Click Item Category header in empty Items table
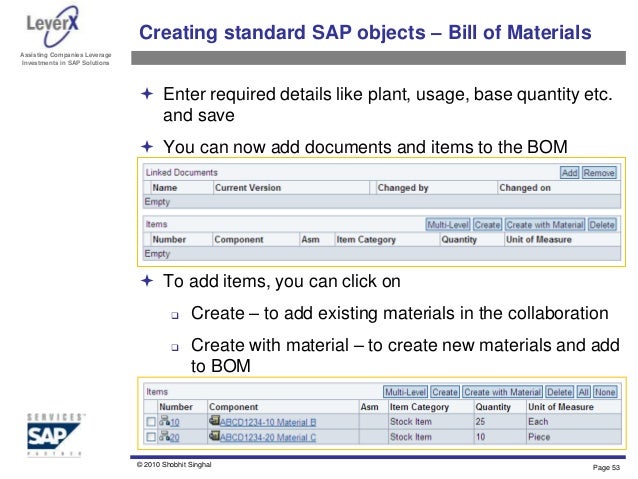 point(366,239)
